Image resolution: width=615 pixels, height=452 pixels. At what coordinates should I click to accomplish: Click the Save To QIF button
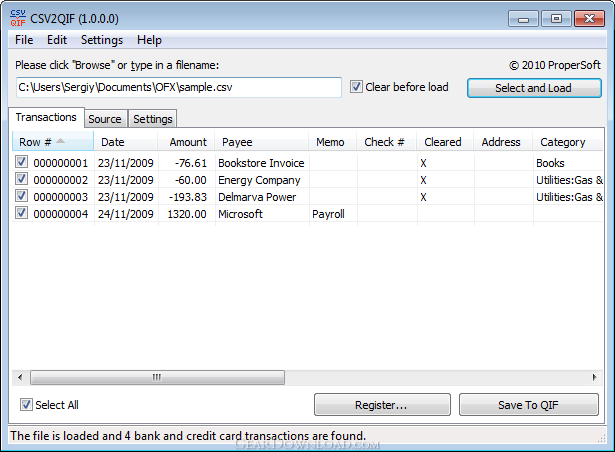[x=529, y=405]
